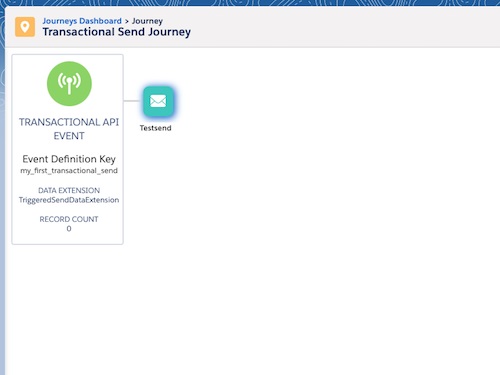Click the orange Journey Builder location pin icon
Viewport: 500px width, 375px height.
(25, 27)
